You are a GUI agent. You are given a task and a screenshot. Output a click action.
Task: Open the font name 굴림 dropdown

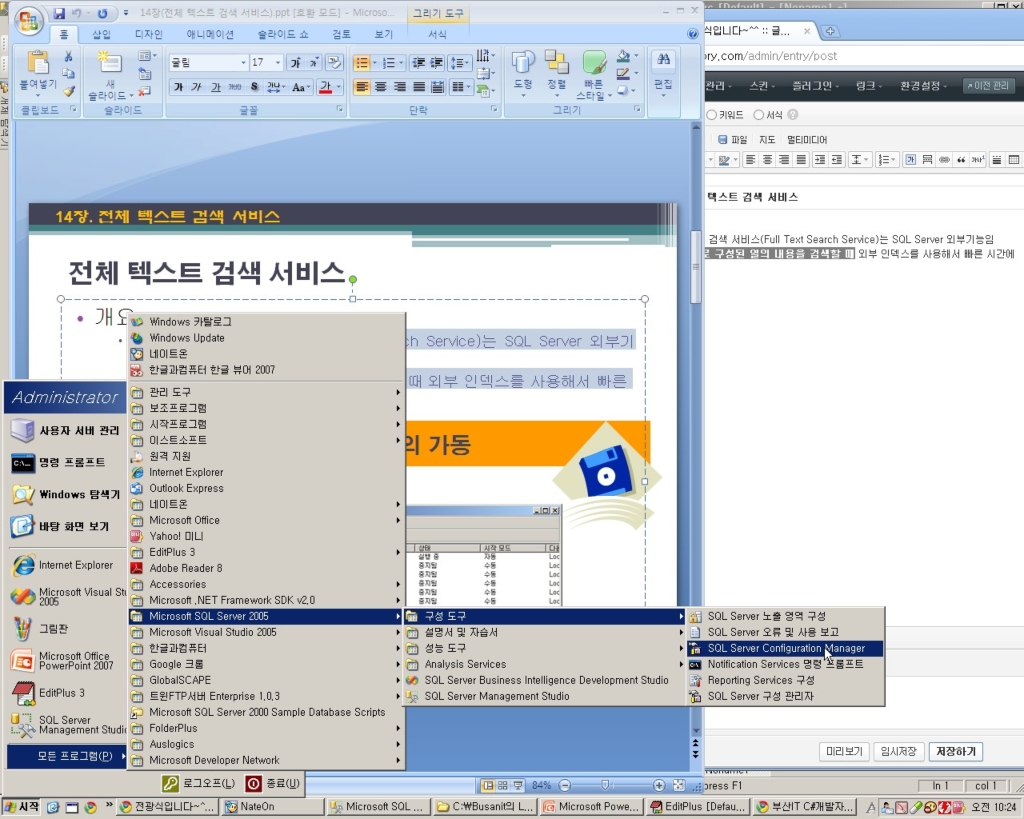coord(244,63)
